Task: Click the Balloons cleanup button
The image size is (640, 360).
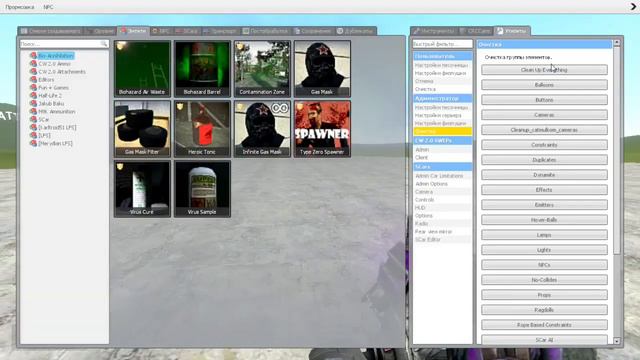Action: [x=544, y=85]
